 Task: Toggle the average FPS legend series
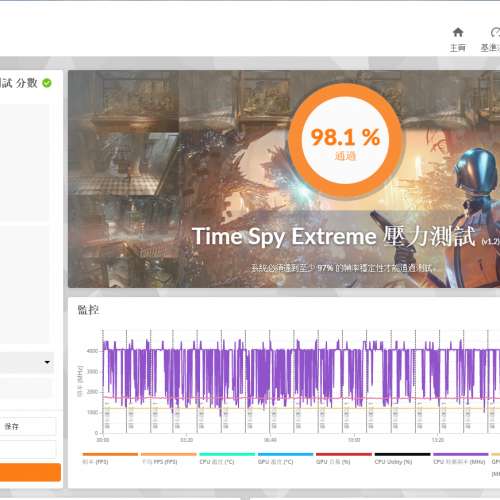click(169, 458)
